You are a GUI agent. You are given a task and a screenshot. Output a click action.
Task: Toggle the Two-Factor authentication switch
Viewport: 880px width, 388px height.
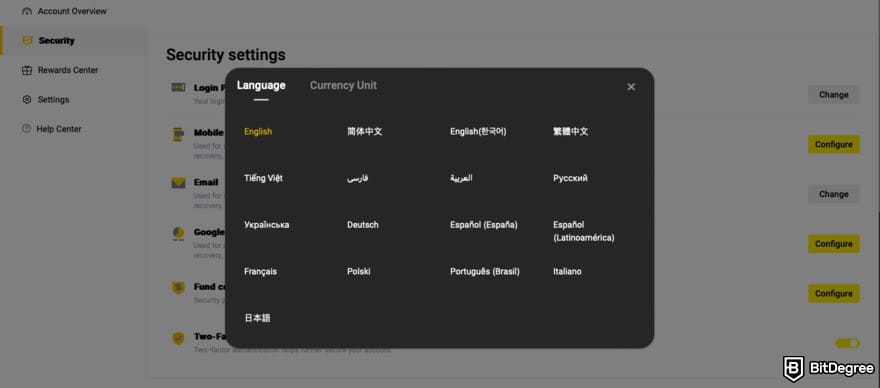pyautogui.click(x=847, y=343)
